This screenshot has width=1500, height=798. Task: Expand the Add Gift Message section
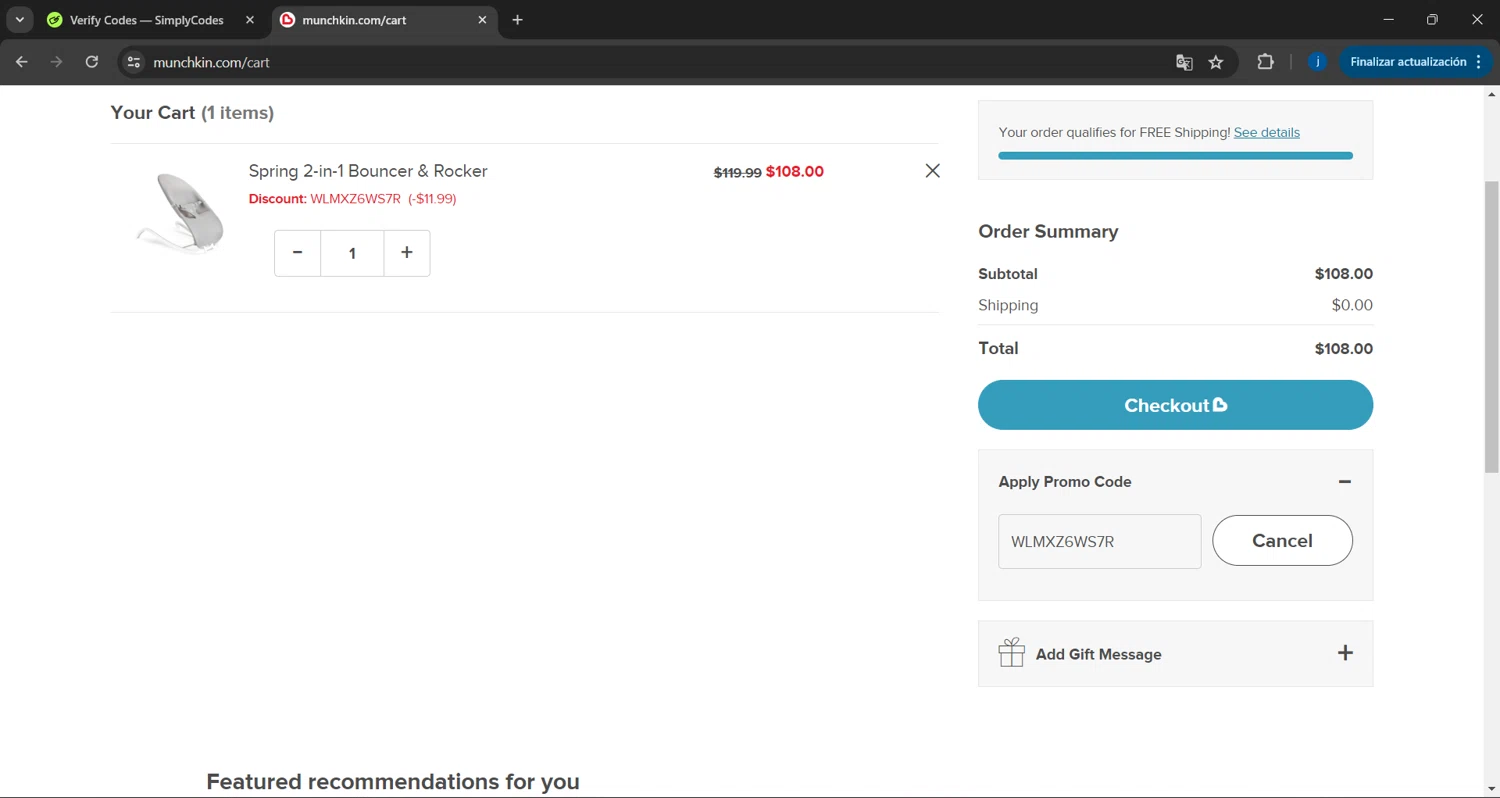click(x=1345, y=653)
